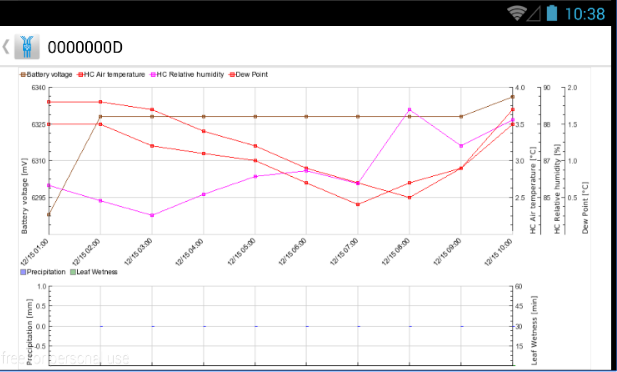
Task: Tap the brown battery voltage point at 01:00
Action: click(49, 215)
